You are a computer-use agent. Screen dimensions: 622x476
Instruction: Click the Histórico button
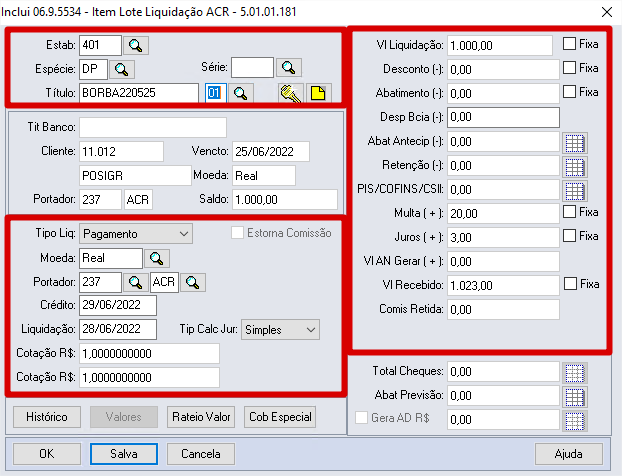click(x=47, y=417)
